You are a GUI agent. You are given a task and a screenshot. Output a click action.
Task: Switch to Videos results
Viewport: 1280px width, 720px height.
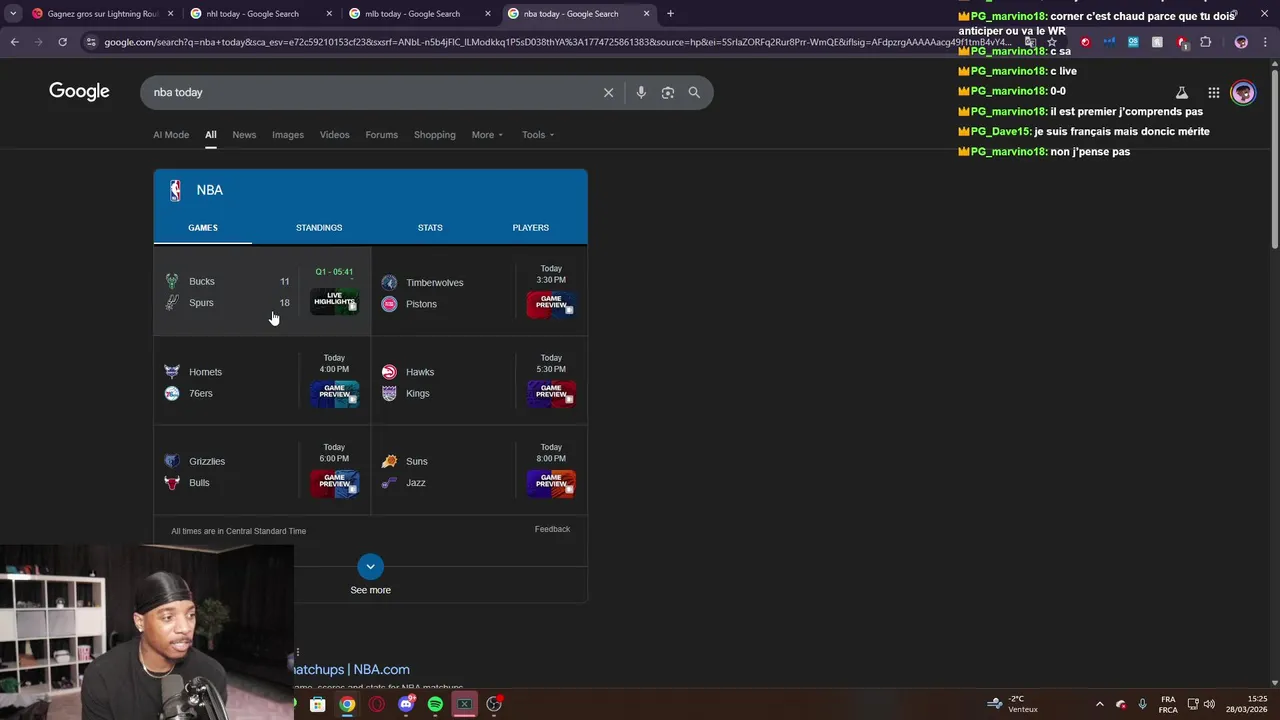click(x=335, y=135)
